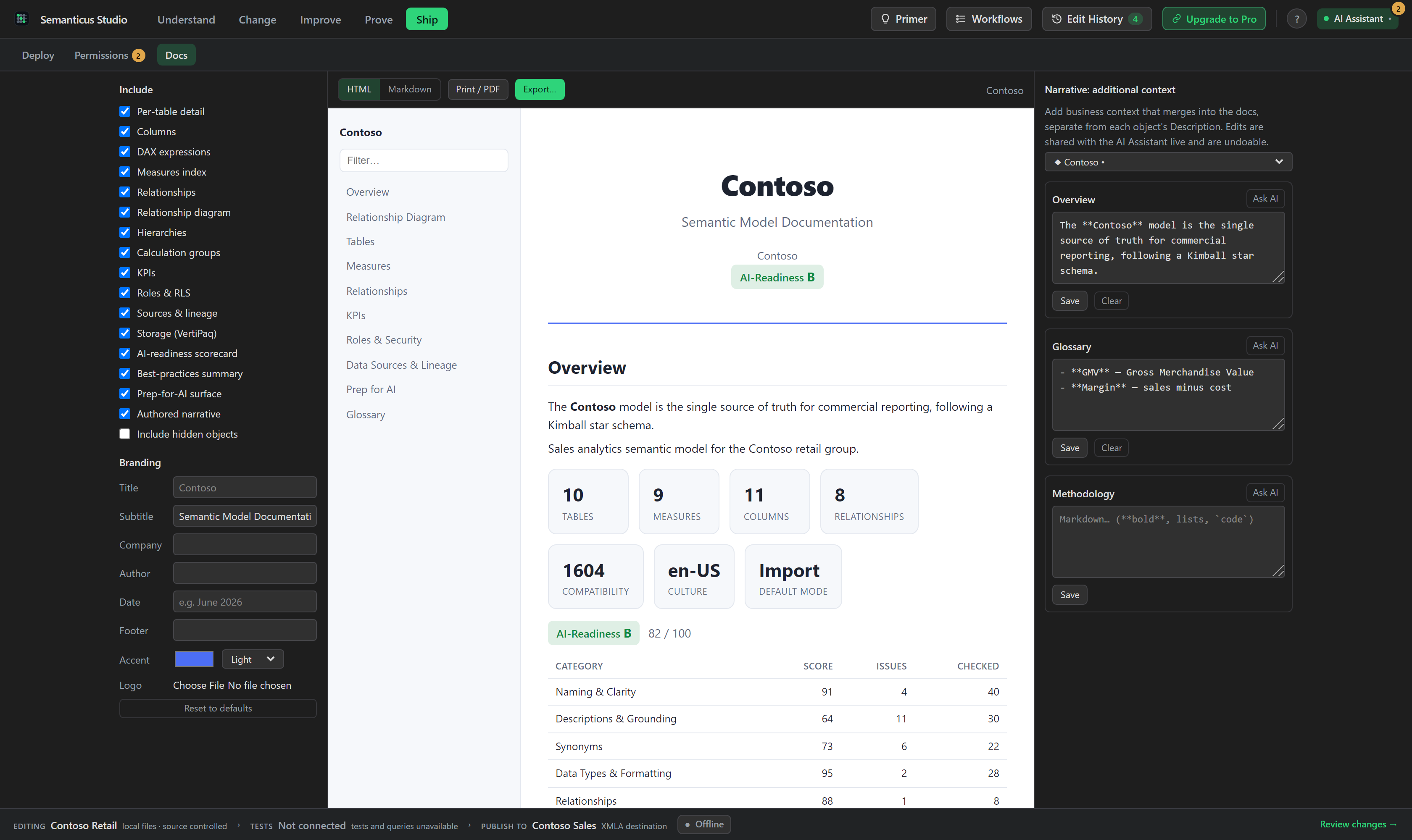Enable Include hidden objects checkbox
1412x840 pixels.
coord(125,434)
